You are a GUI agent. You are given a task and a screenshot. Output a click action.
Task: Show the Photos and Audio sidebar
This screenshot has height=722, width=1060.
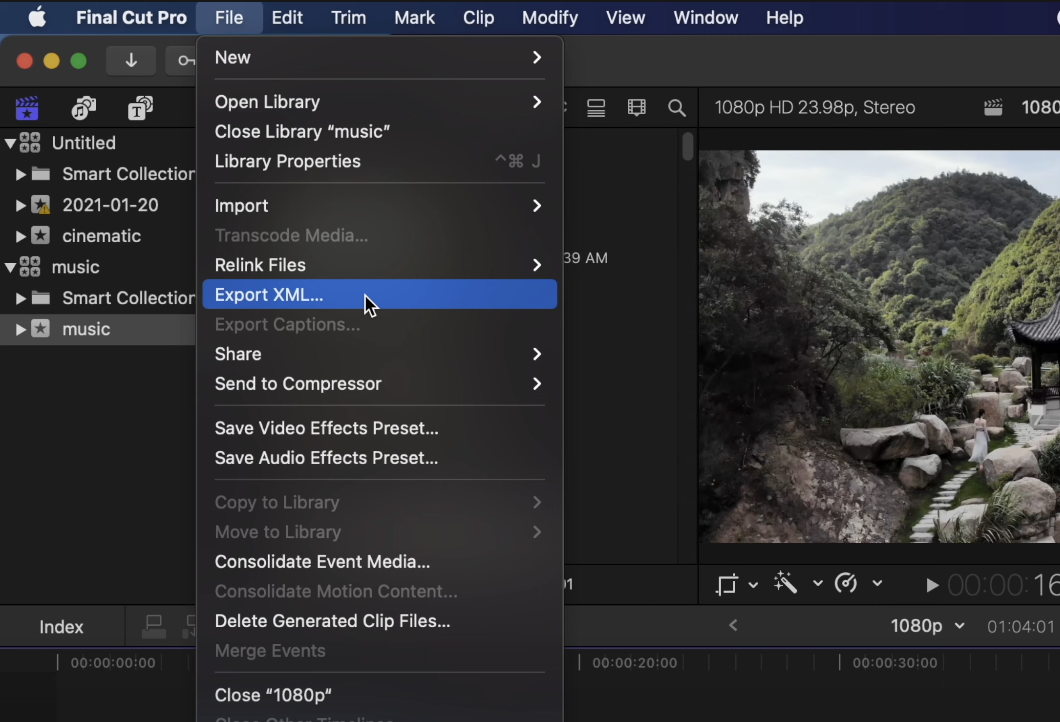[x=84, y=108]
